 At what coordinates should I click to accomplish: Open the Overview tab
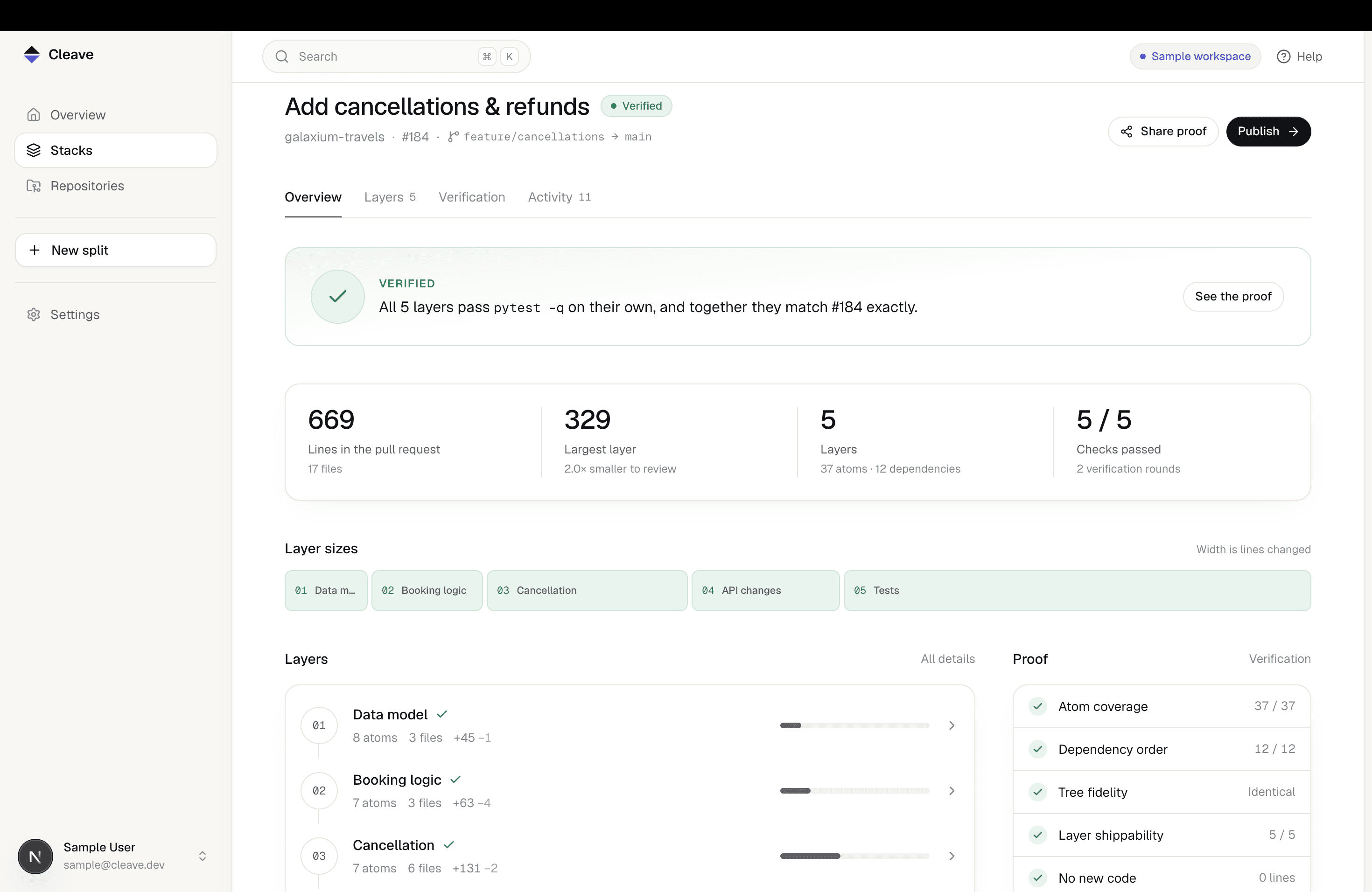pos(313,197)
